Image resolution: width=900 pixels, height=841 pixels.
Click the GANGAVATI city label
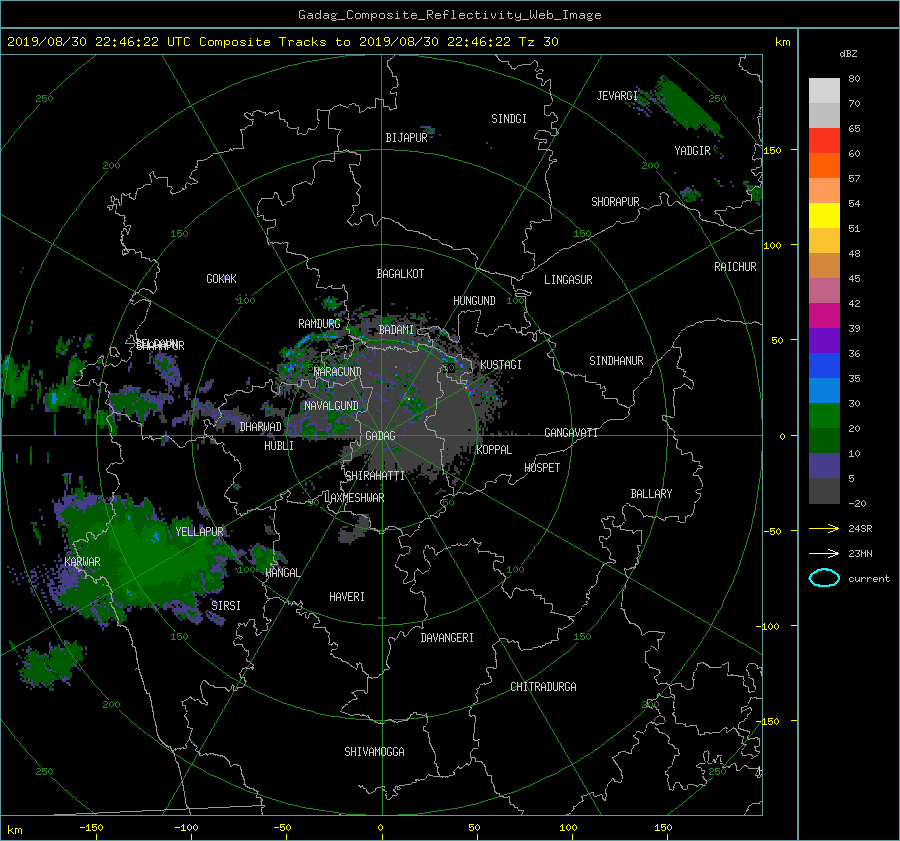(x=571, y=432)
